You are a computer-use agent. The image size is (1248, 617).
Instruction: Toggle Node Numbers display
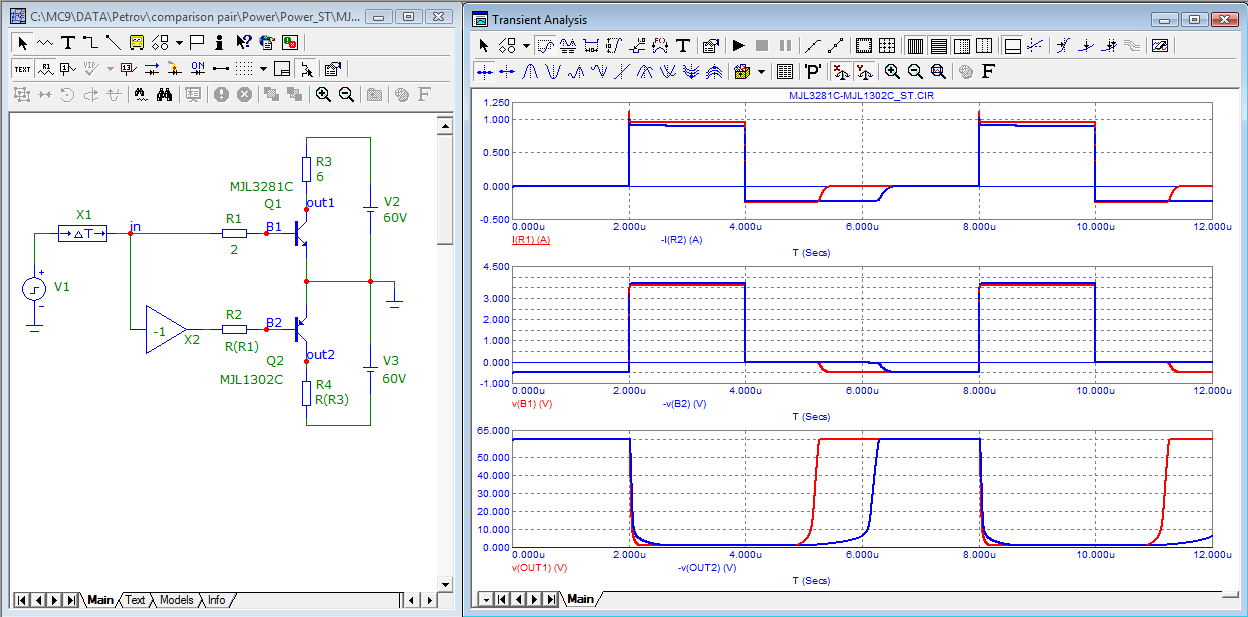point(68,69)
